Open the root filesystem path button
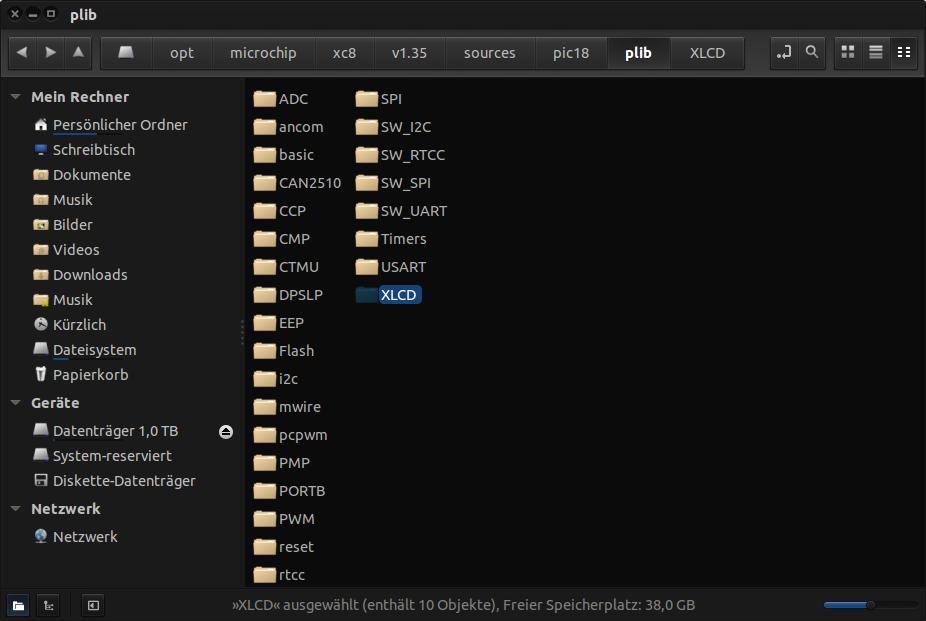Screen dimensions: 926x621 pos(126,53)
